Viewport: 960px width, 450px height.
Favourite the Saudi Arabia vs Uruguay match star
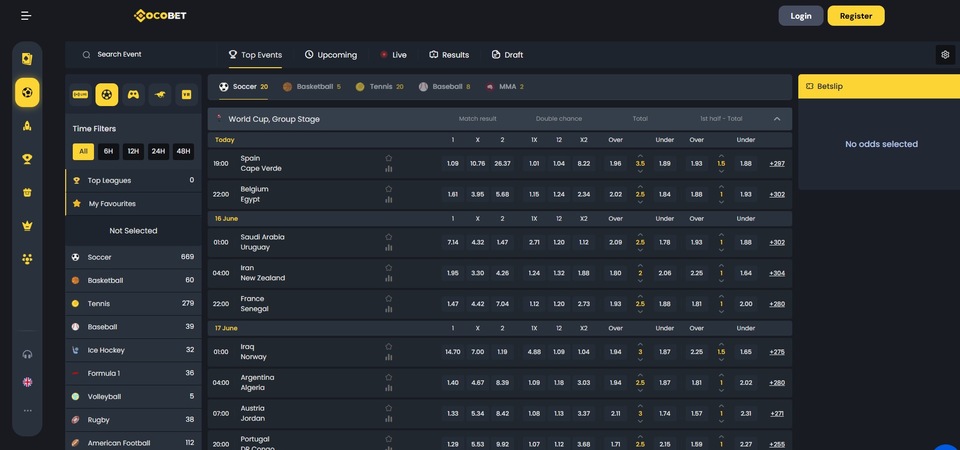tap(388, 237)
